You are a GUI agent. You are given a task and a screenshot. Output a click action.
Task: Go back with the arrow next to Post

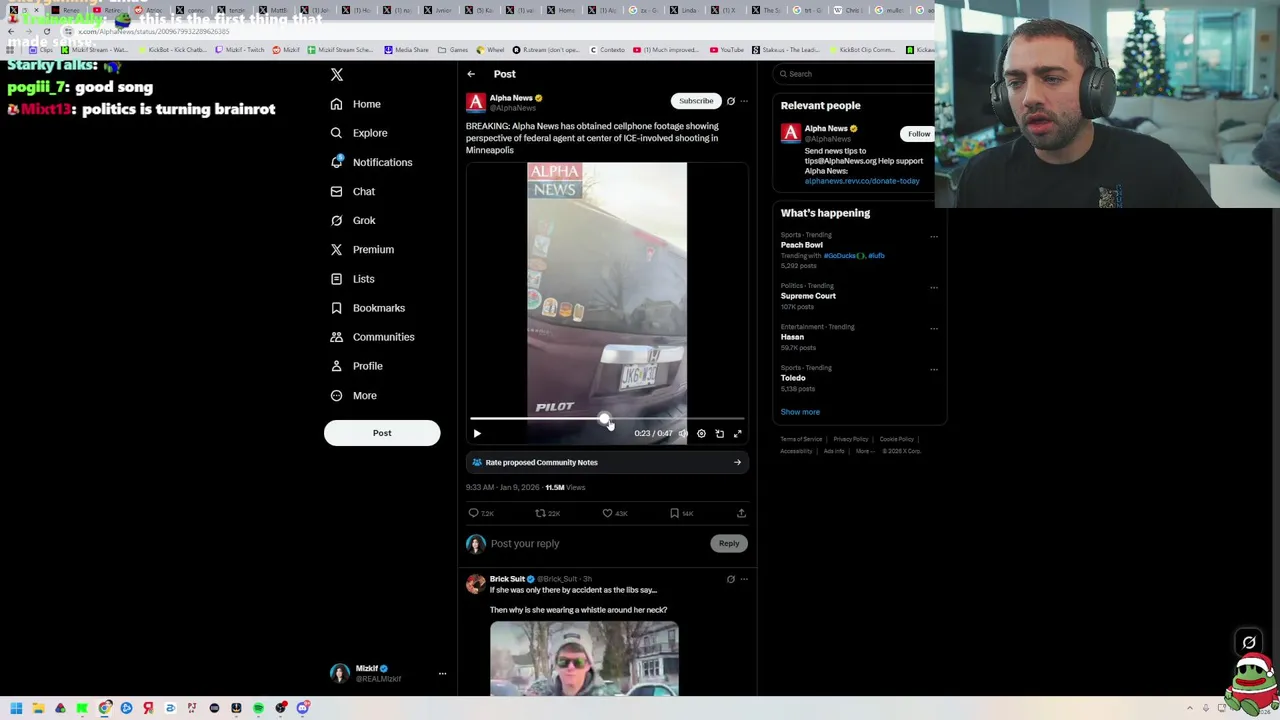471,74
